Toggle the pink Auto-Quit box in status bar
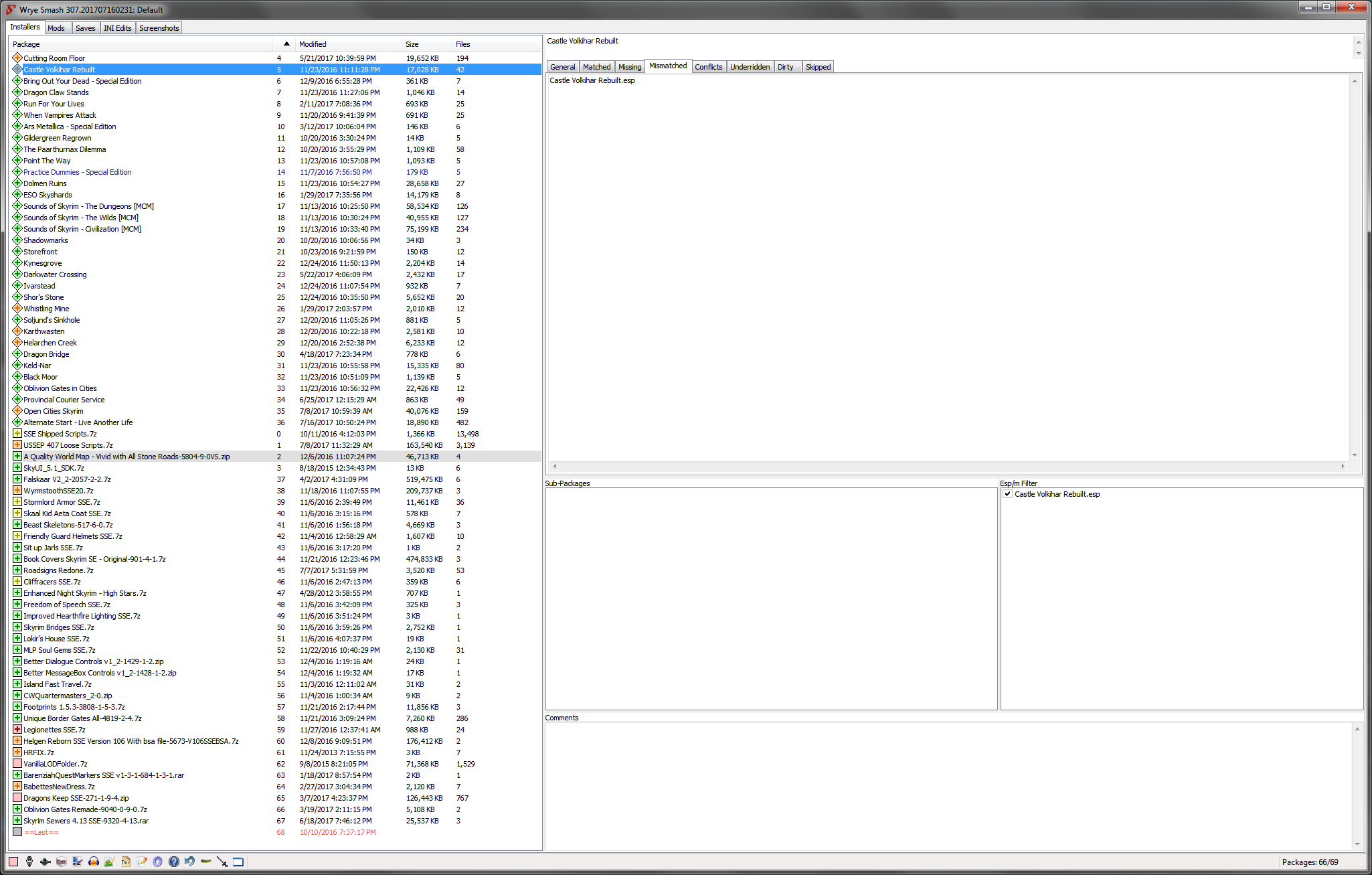The image size is (1372, 875). 13,862
